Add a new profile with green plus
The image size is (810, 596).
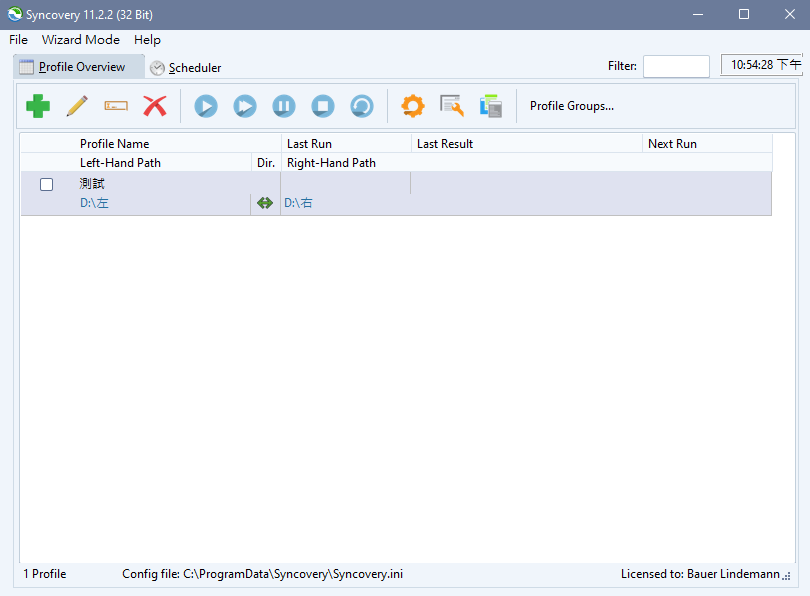pyautogui.click(x=38, y=106)
